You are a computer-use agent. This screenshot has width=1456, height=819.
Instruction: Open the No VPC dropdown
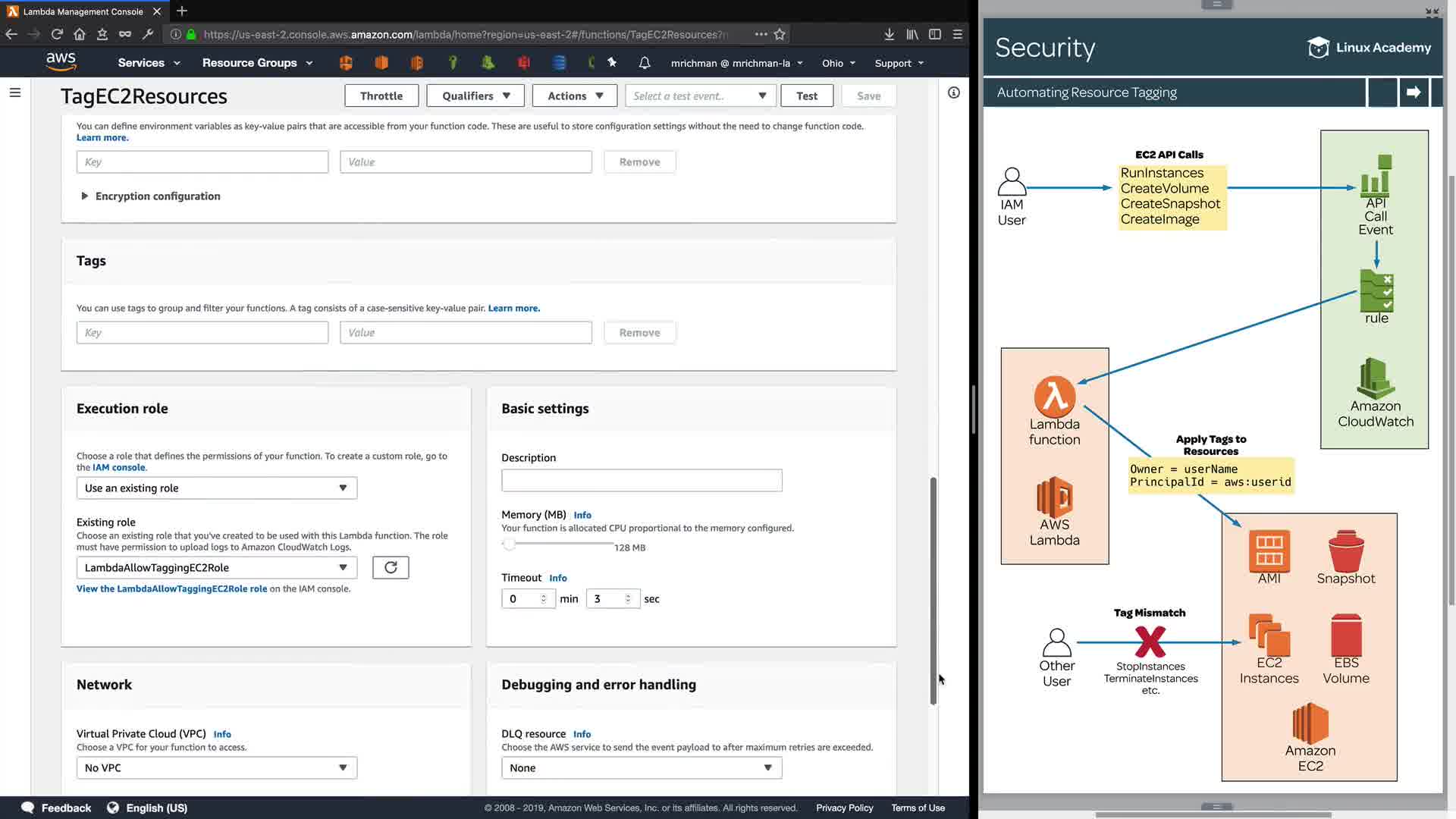pos(216,767)
